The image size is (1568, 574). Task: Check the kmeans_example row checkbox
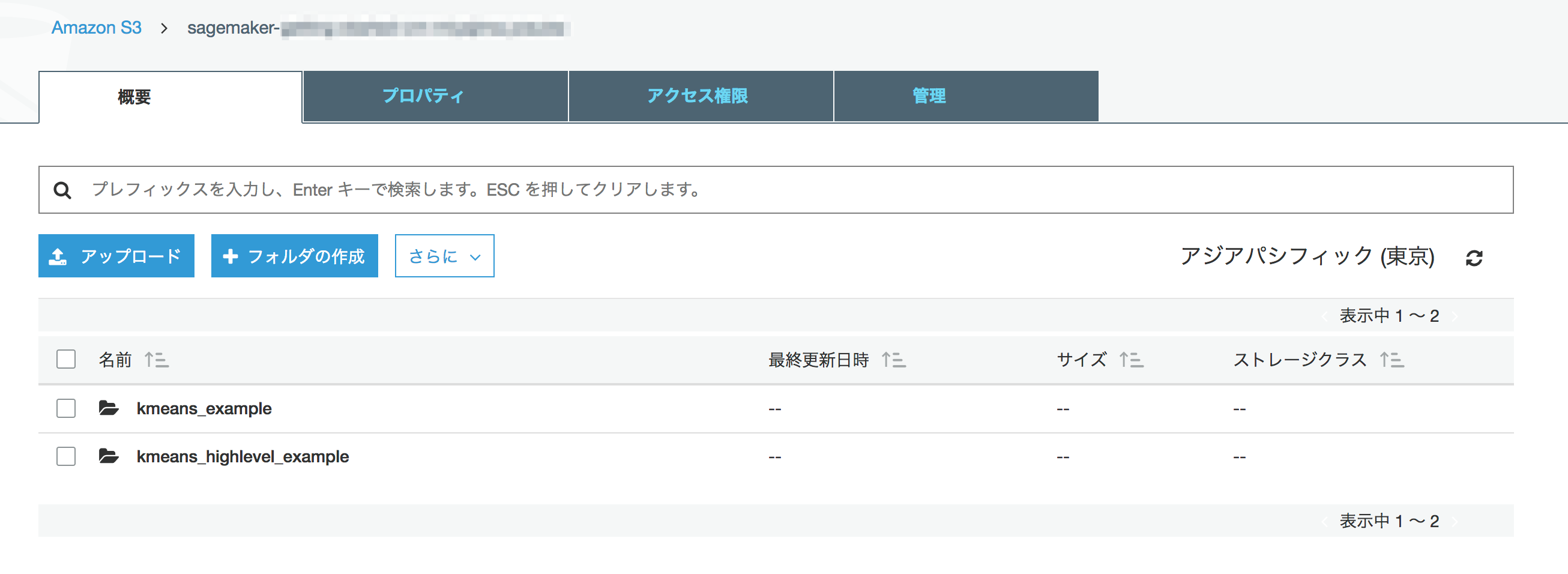click(66, 408)
